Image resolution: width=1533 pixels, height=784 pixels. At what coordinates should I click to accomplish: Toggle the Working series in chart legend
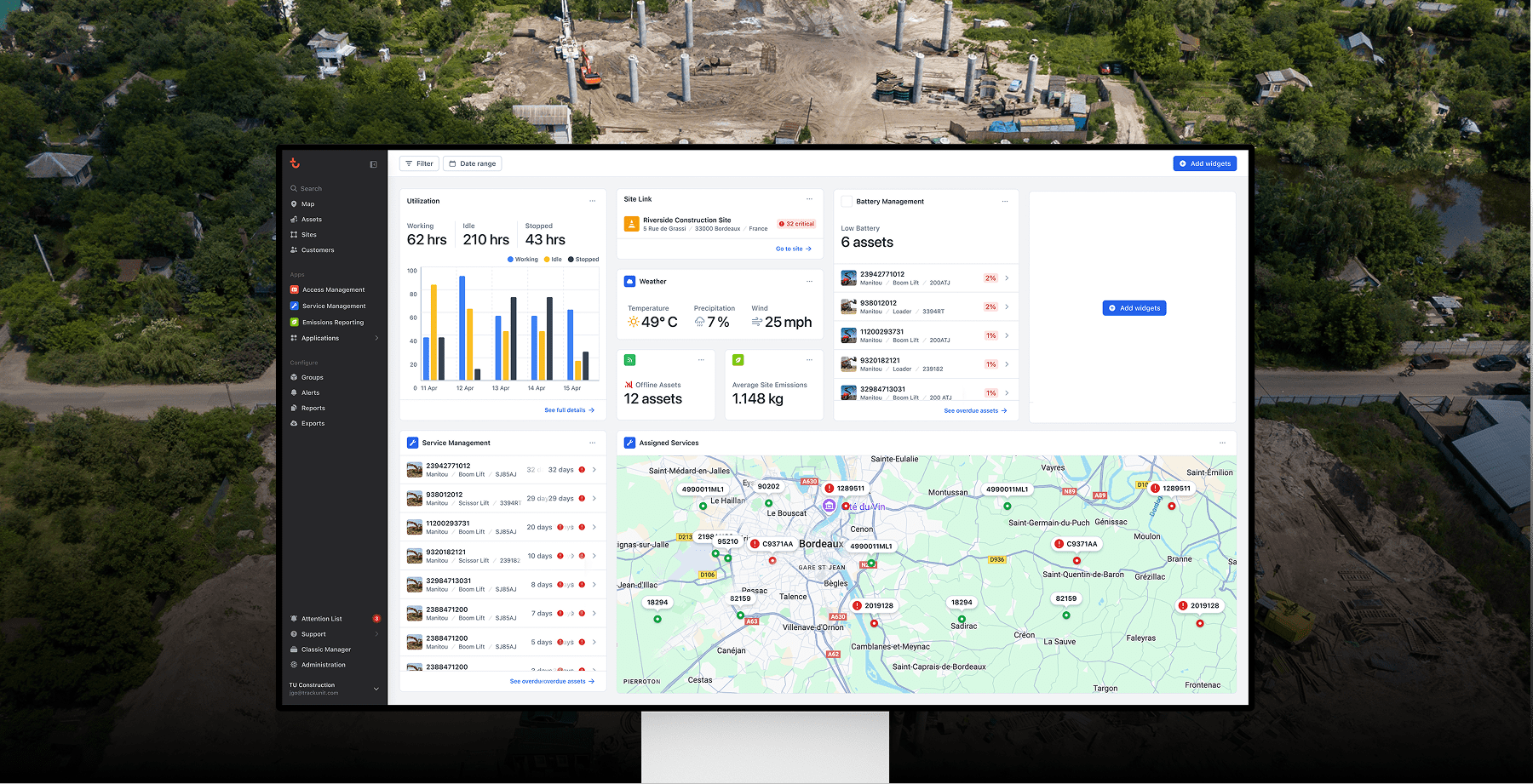point(523,260)
